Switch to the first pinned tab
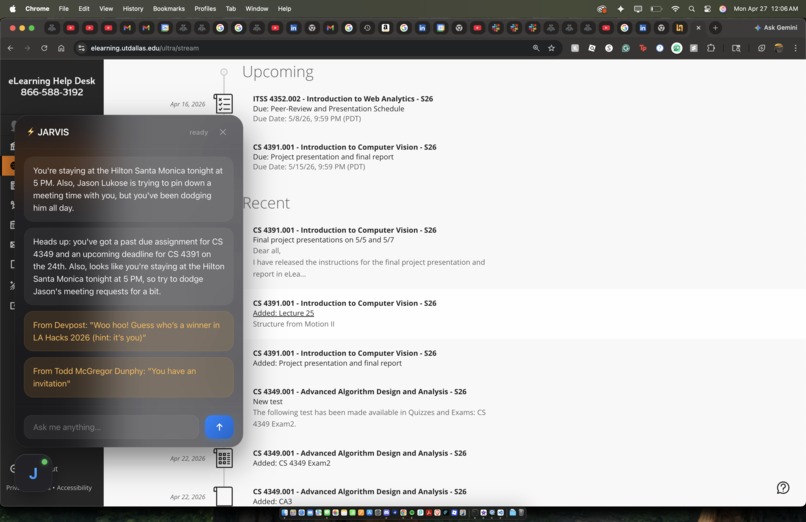 52,28
